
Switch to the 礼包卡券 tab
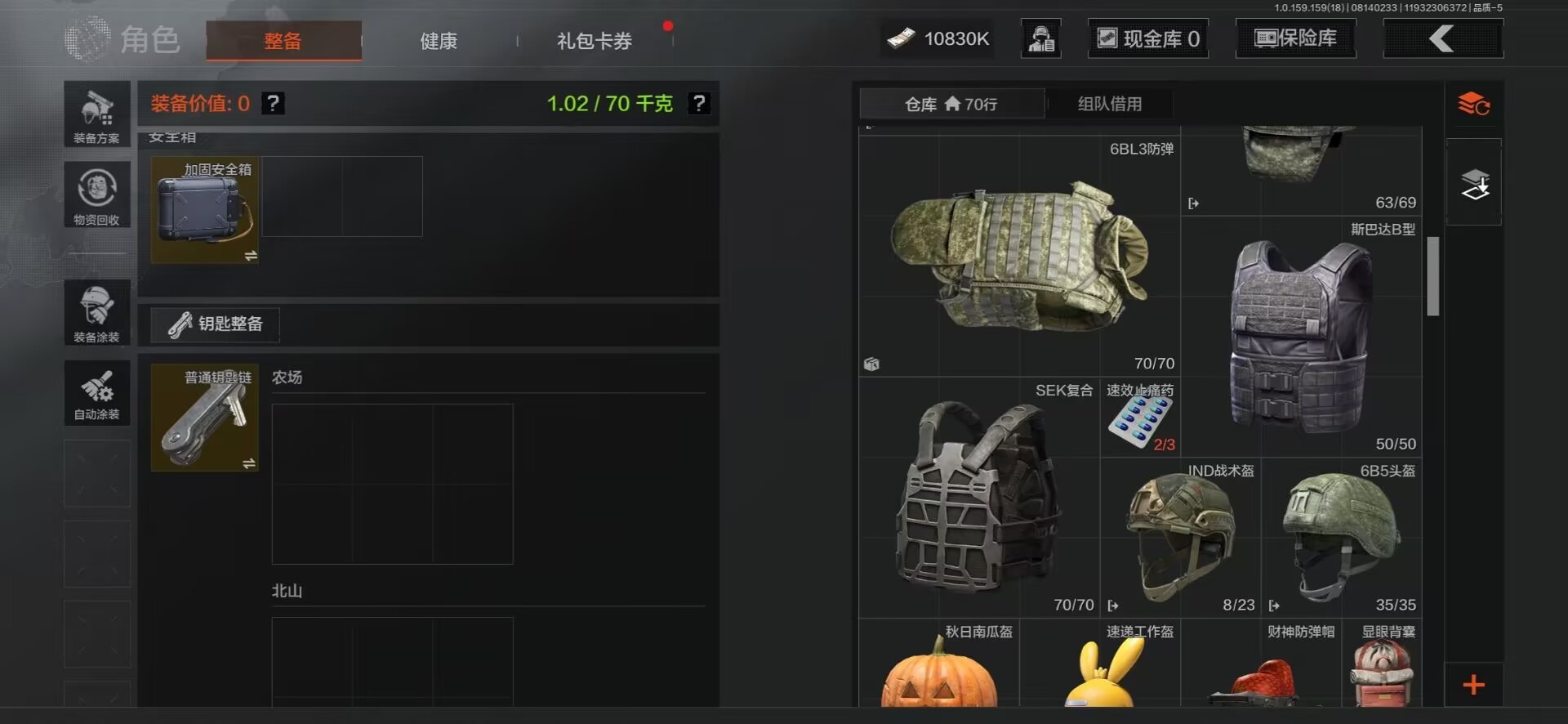click(x=595, y=41)
